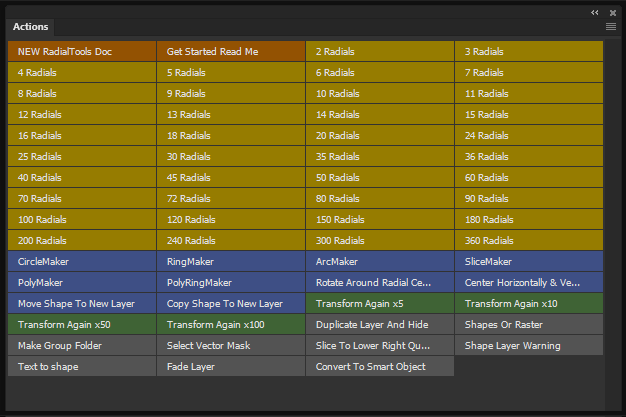Start the PolyRingMaker action
This screenshot has width=626, height=417.
[231, 282]
